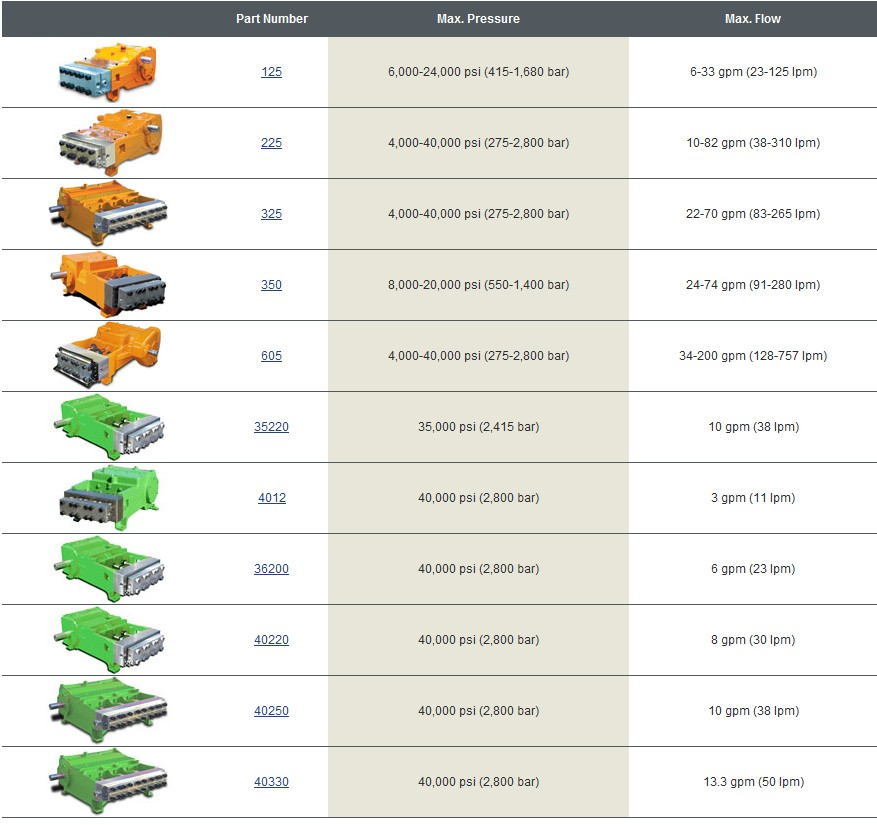Visit the 40220 pump page link
Image resolution: width=877 pixels, height=825 pixels.
271,640
